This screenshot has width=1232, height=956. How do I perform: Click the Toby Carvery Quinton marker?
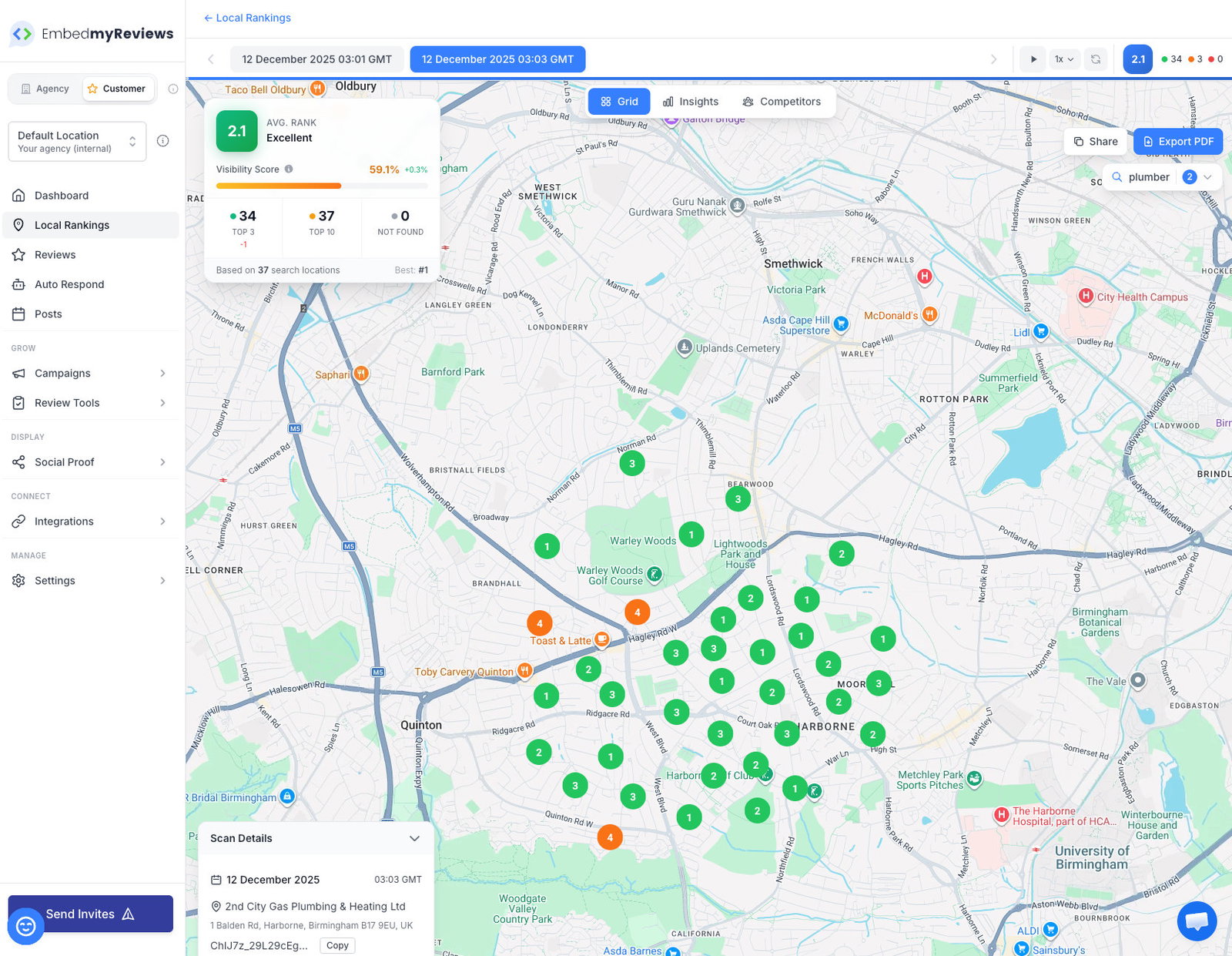pyautogui.click(x=524, y=671)
